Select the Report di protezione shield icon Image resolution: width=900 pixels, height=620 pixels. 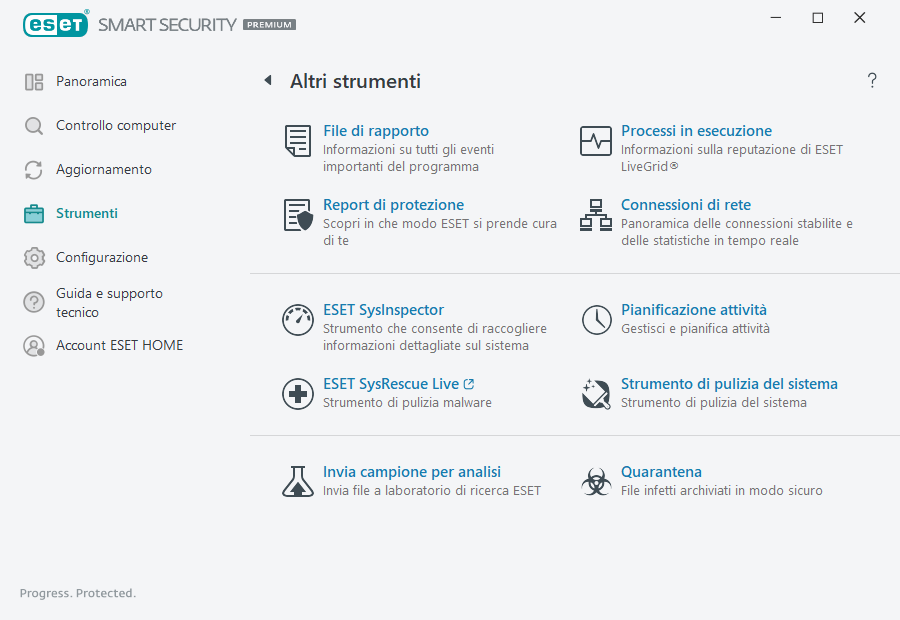click(x=297, y=215)
